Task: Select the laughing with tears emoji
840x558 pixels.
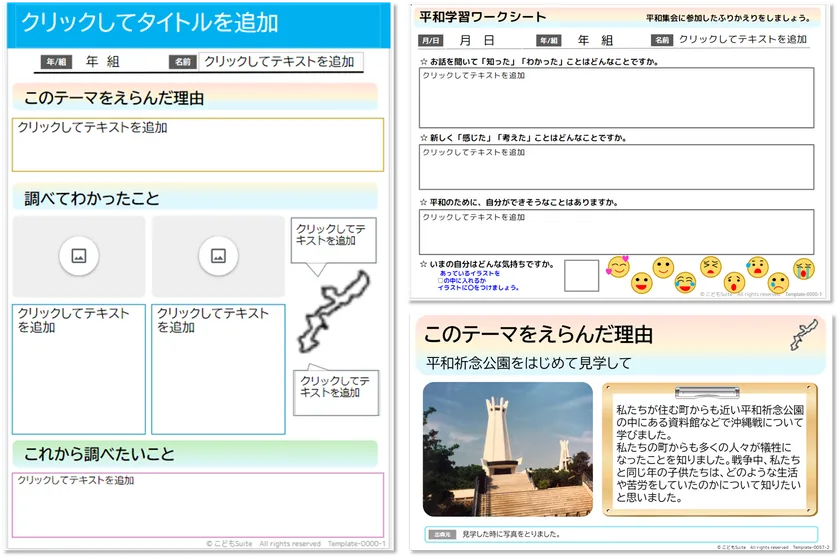Action: (x=685, y=283)
